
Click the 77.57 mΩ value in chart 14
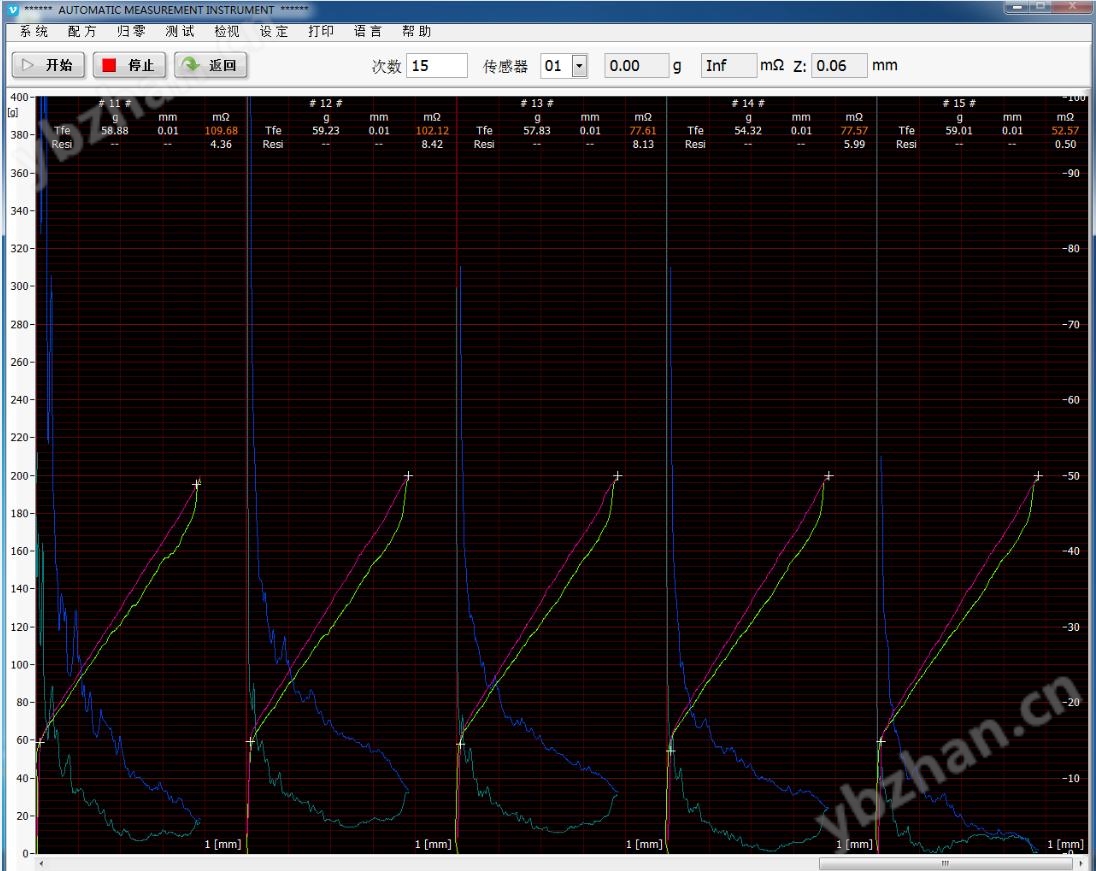(854, 131)
